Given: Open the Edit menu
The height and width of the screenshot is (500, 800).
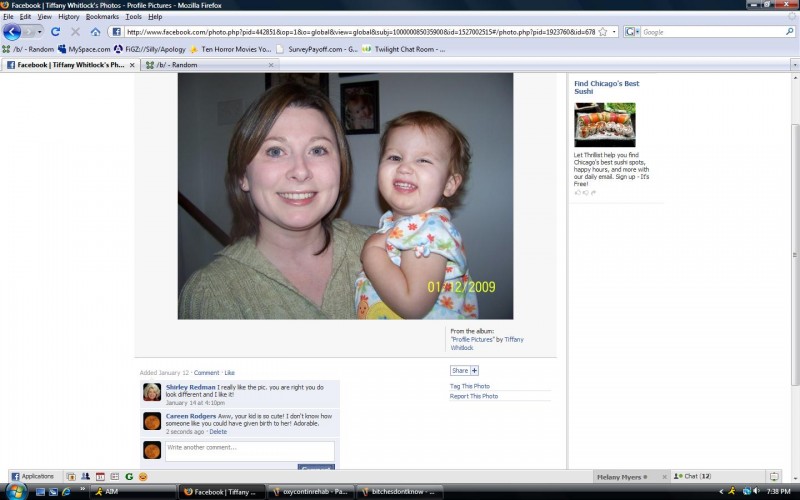Looking at the screenshot, I should coord(25,16).
